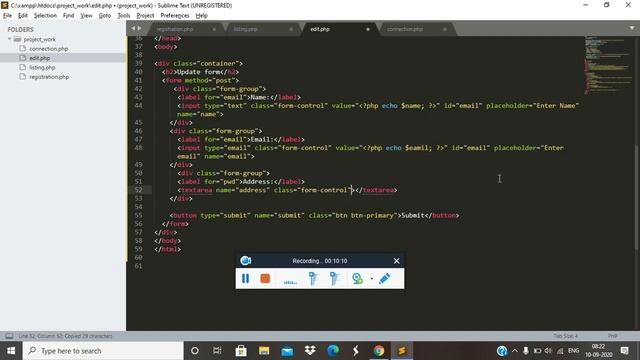Open Dropbox from the taskbar
640x360 pixels.
tap(310, 351)
